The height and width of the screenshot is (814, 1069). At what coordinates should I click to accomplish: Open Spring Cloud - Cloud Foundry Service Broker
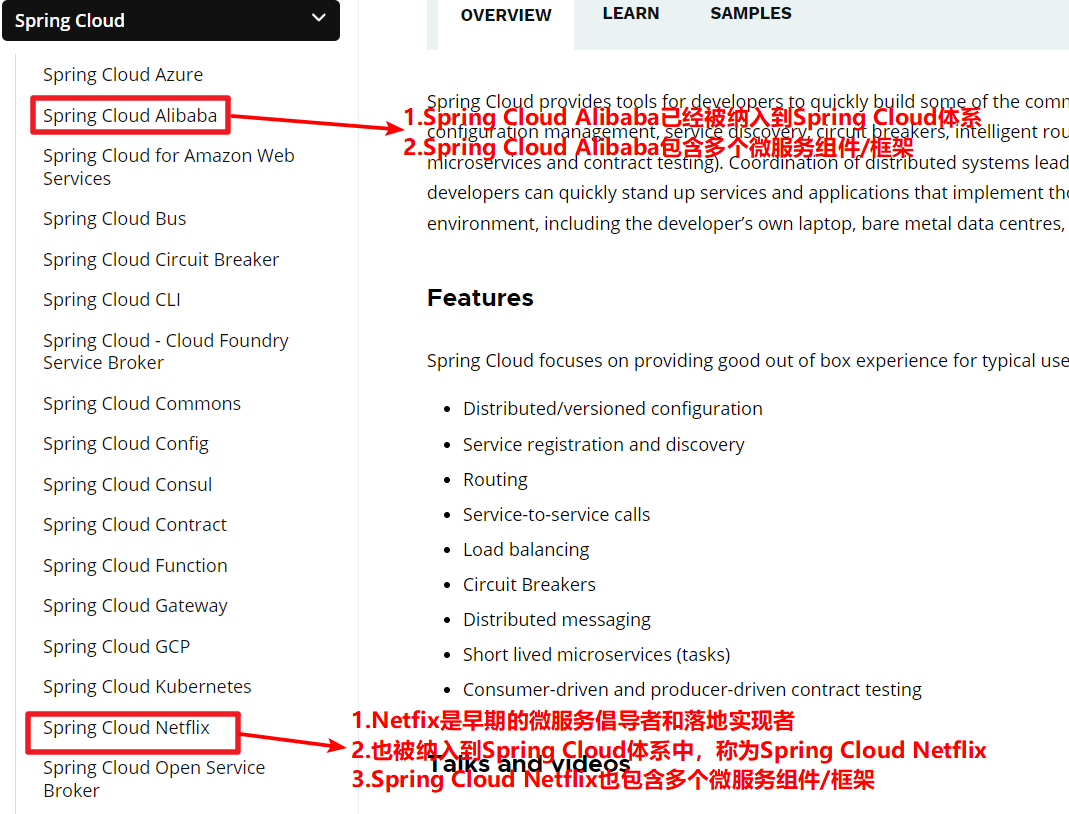[165, 352]
